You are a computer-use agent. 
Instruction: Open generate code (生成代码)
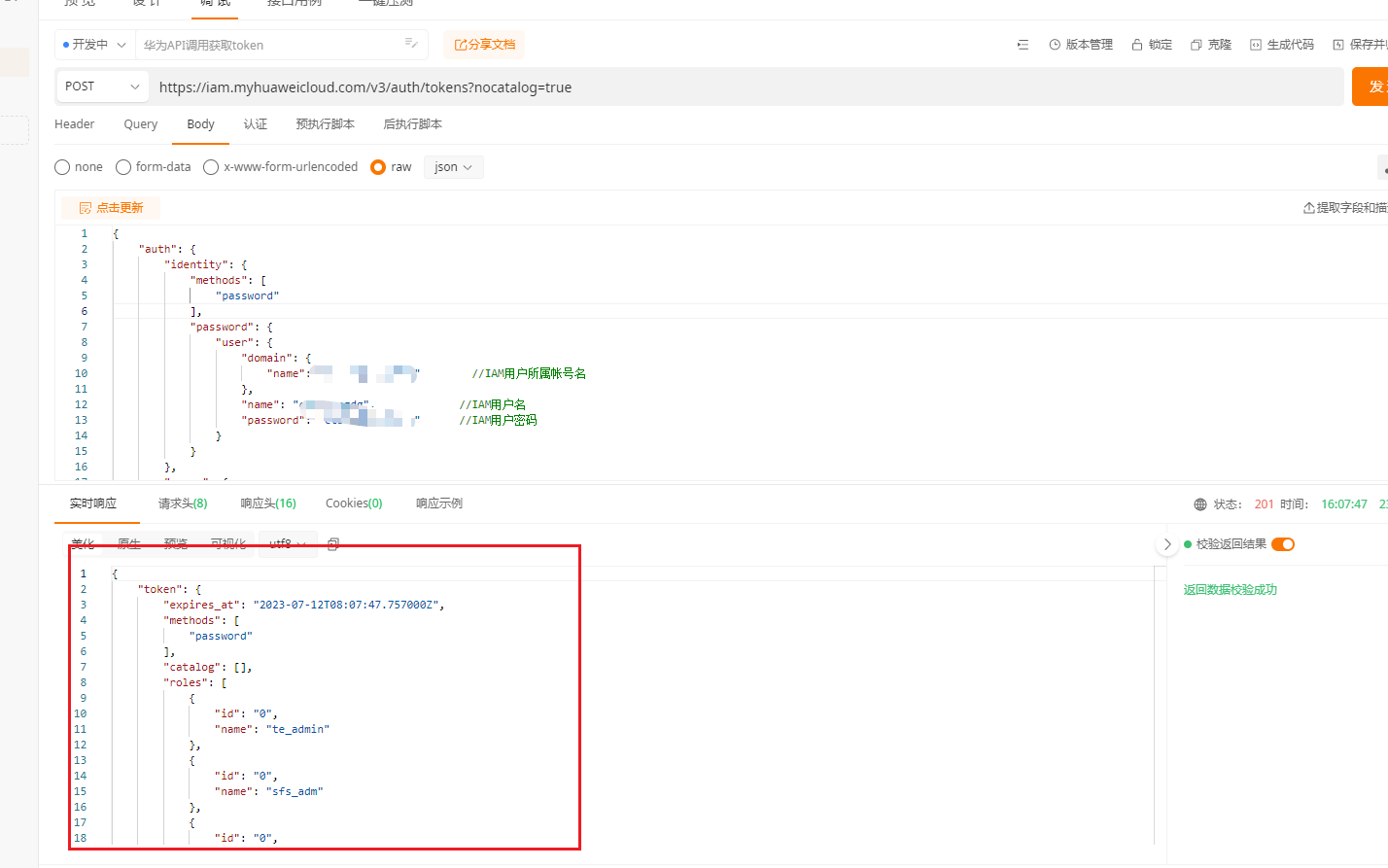point(1282,45)
